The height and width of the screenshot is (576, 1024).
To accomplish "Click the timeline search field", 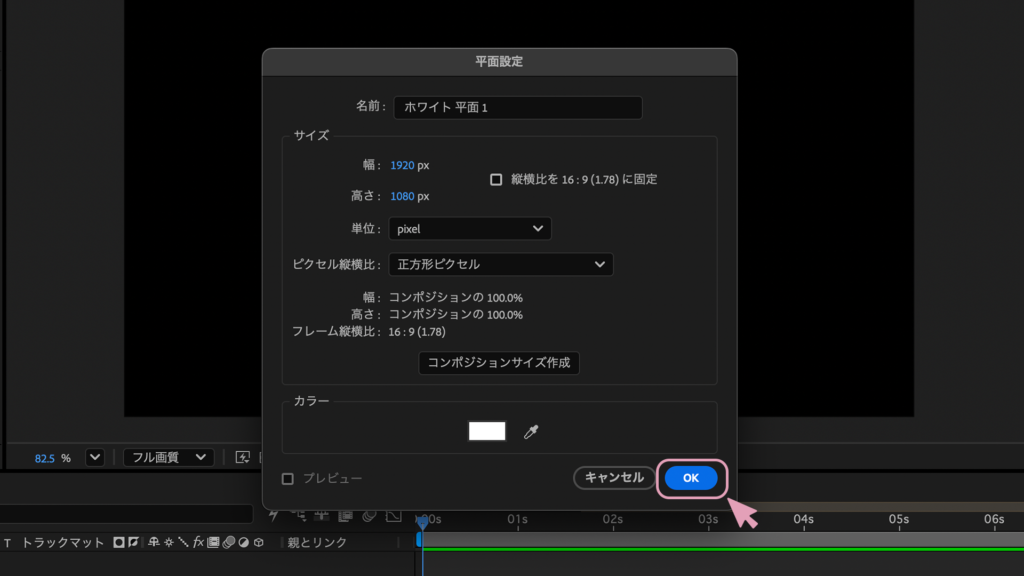I will [x=125, y=514].
